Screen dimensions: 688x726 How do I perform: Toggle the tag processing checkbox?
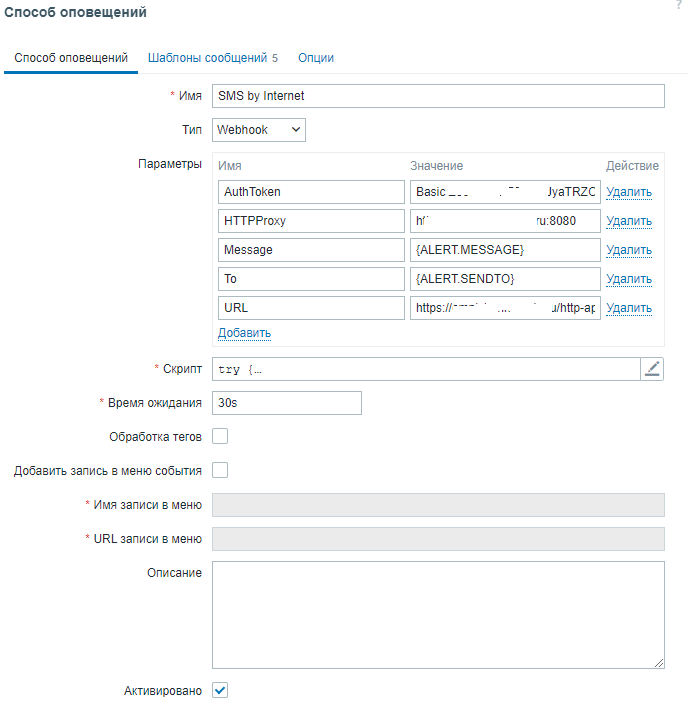pos(220,436)
